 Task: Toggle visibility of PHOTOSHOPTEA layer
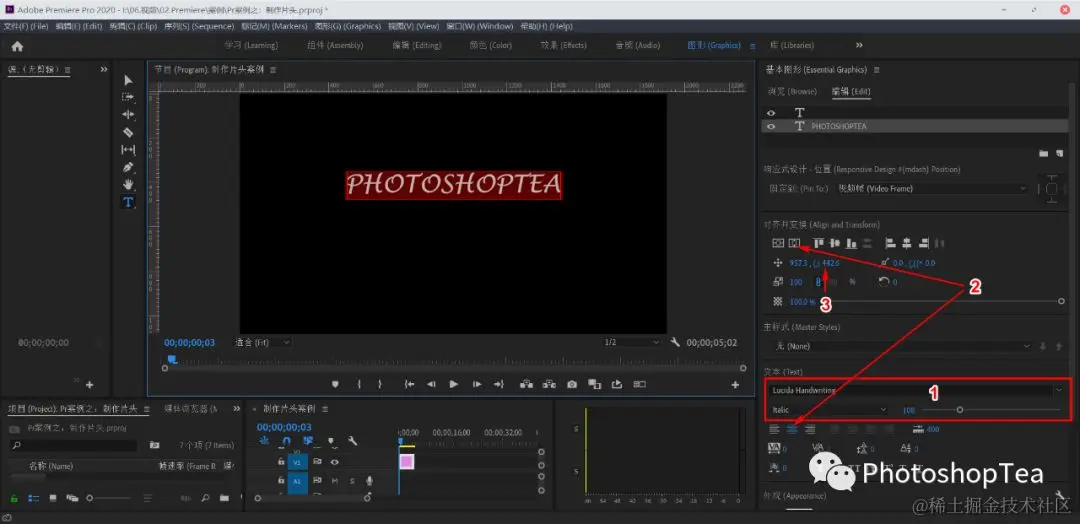771,127
